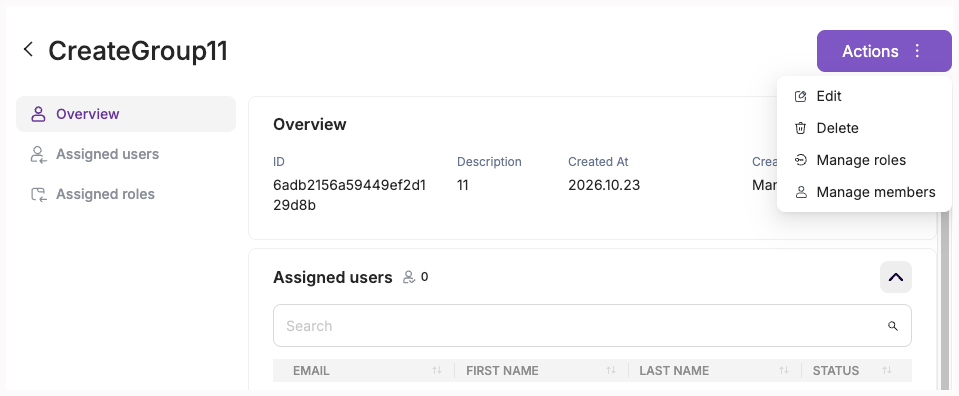Click the Created At date 2026.10.23
Viewport: 959px width, 396px height.
click(604, 185)
